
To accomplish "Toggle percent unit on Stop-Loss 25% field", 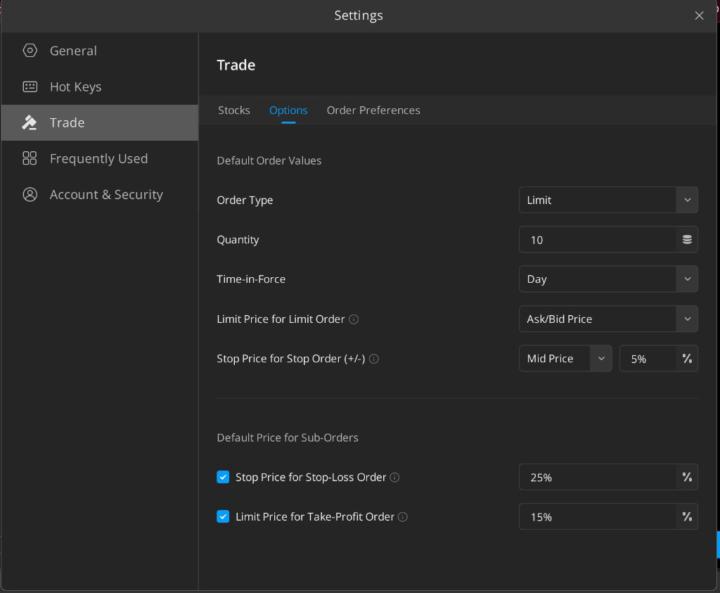I will tap(686, 478).
